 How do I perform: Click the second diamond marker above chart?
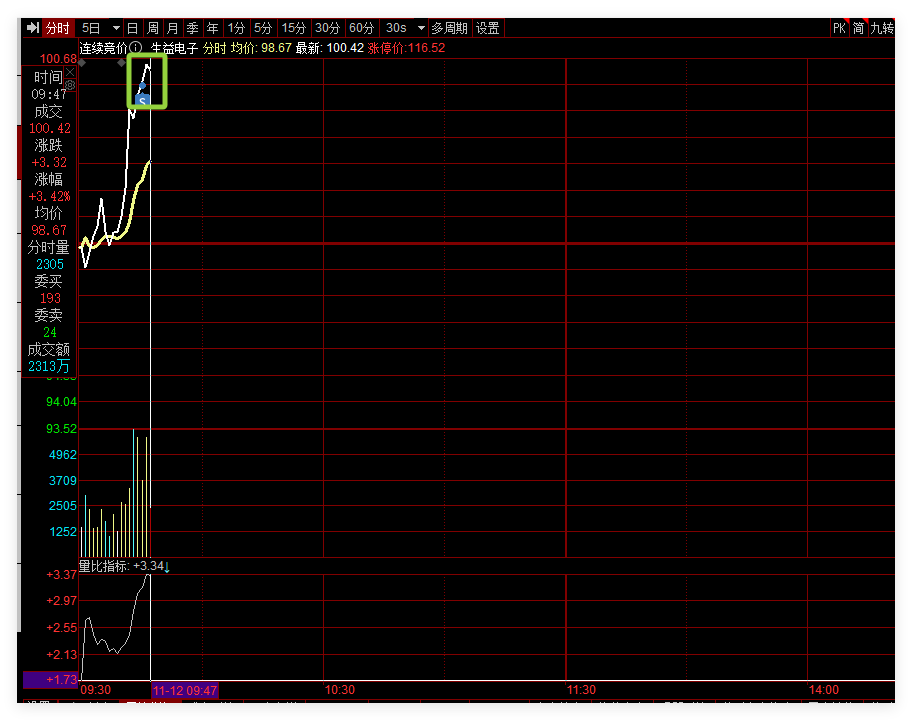[122, 63]
